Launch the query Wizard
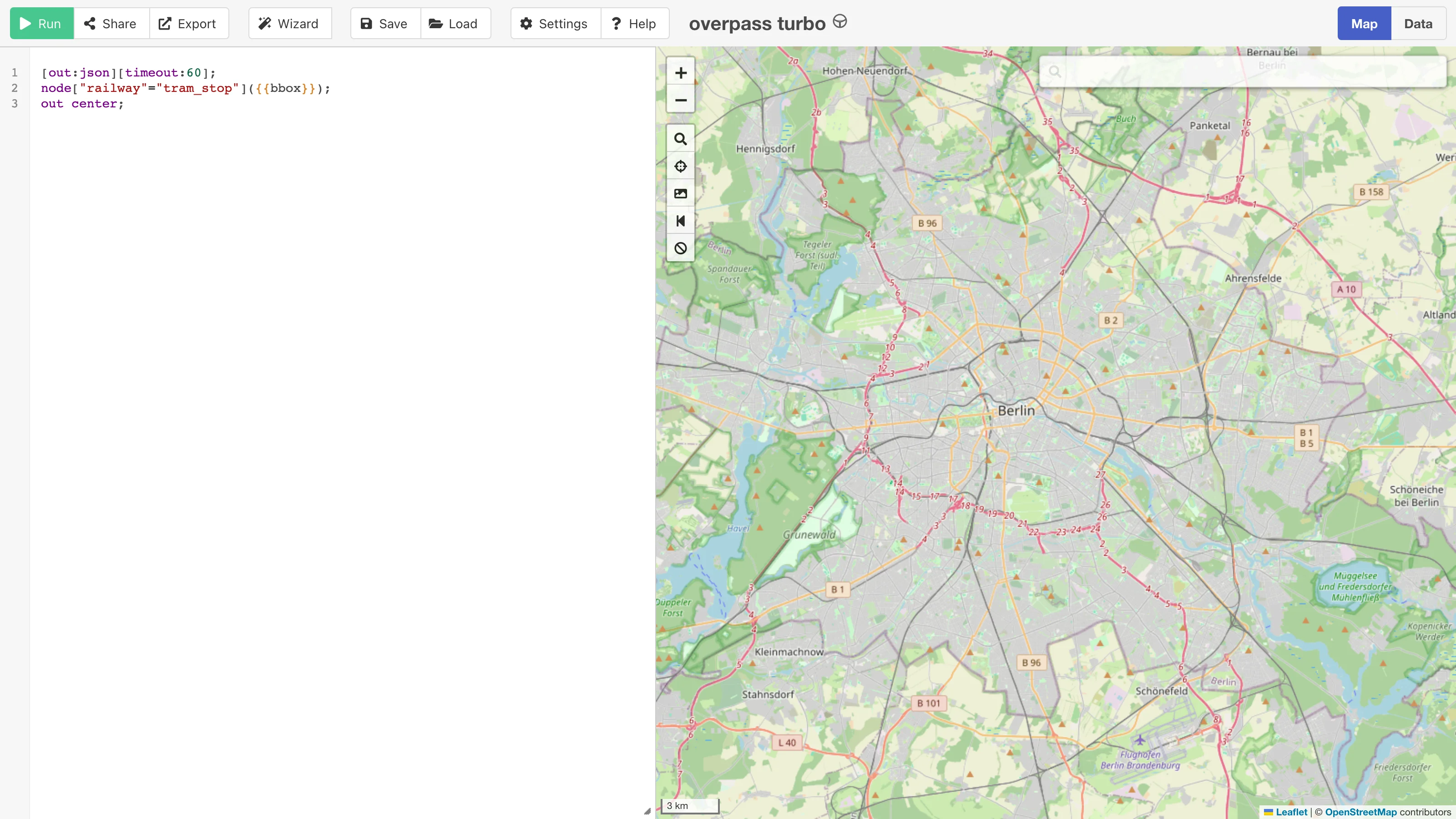 point(290,24)
